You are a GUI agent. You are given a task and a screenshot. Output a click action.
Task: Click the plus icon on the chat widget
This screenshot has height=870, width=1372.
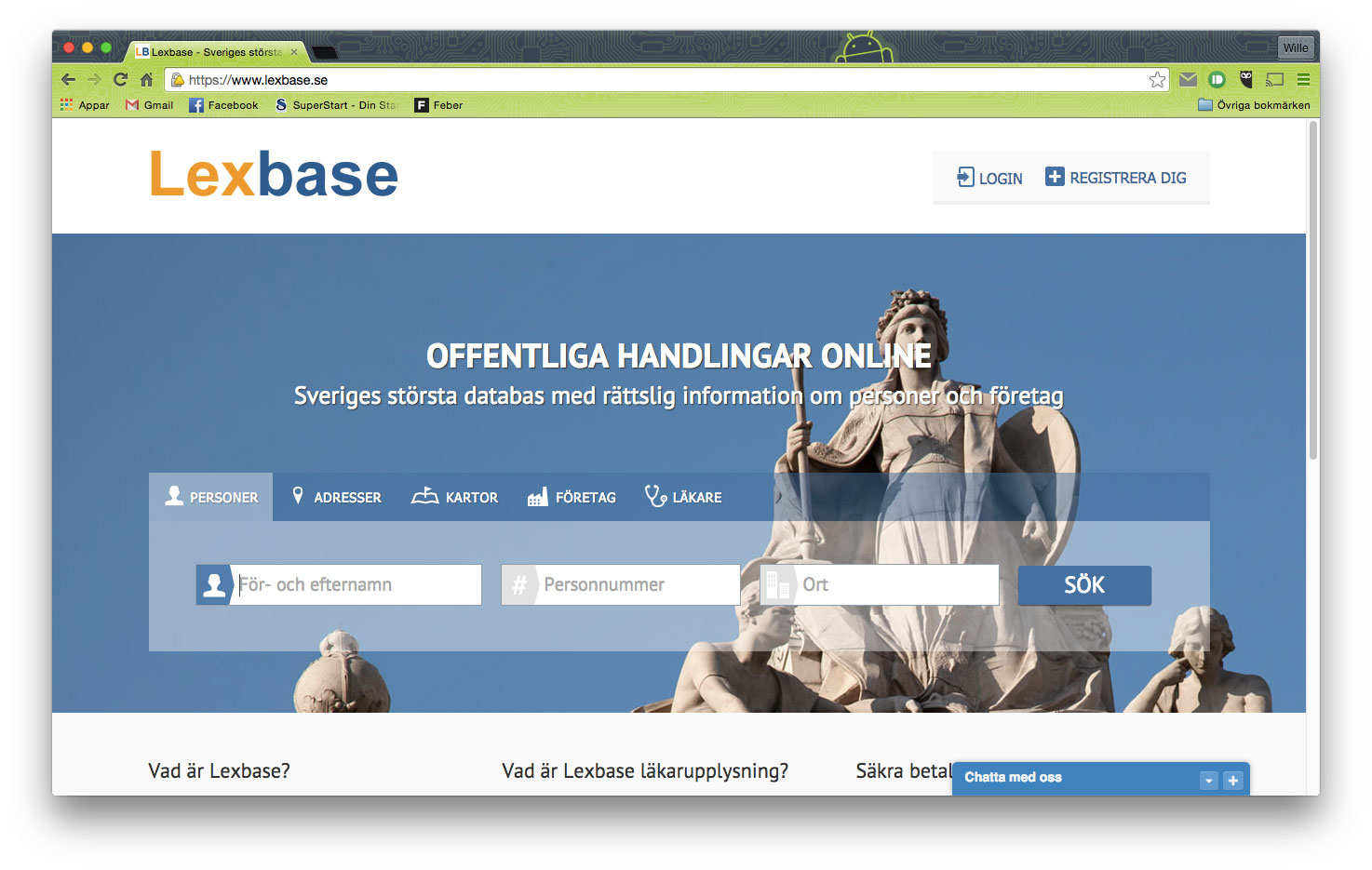click(x=1233, y=780)
